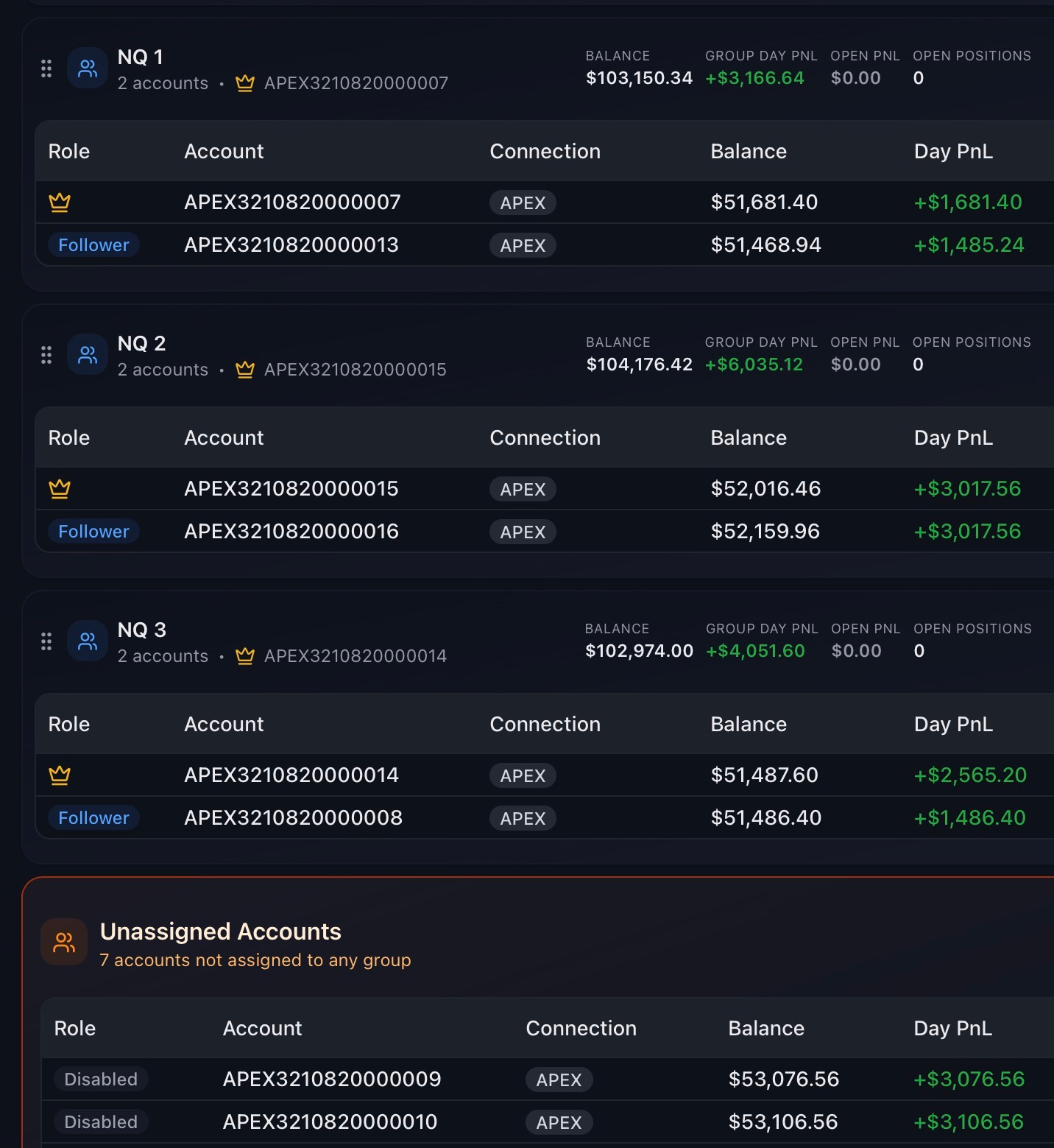
Task: Click the orange Unassigned Accounts users icon
Action: pos(64,942)
